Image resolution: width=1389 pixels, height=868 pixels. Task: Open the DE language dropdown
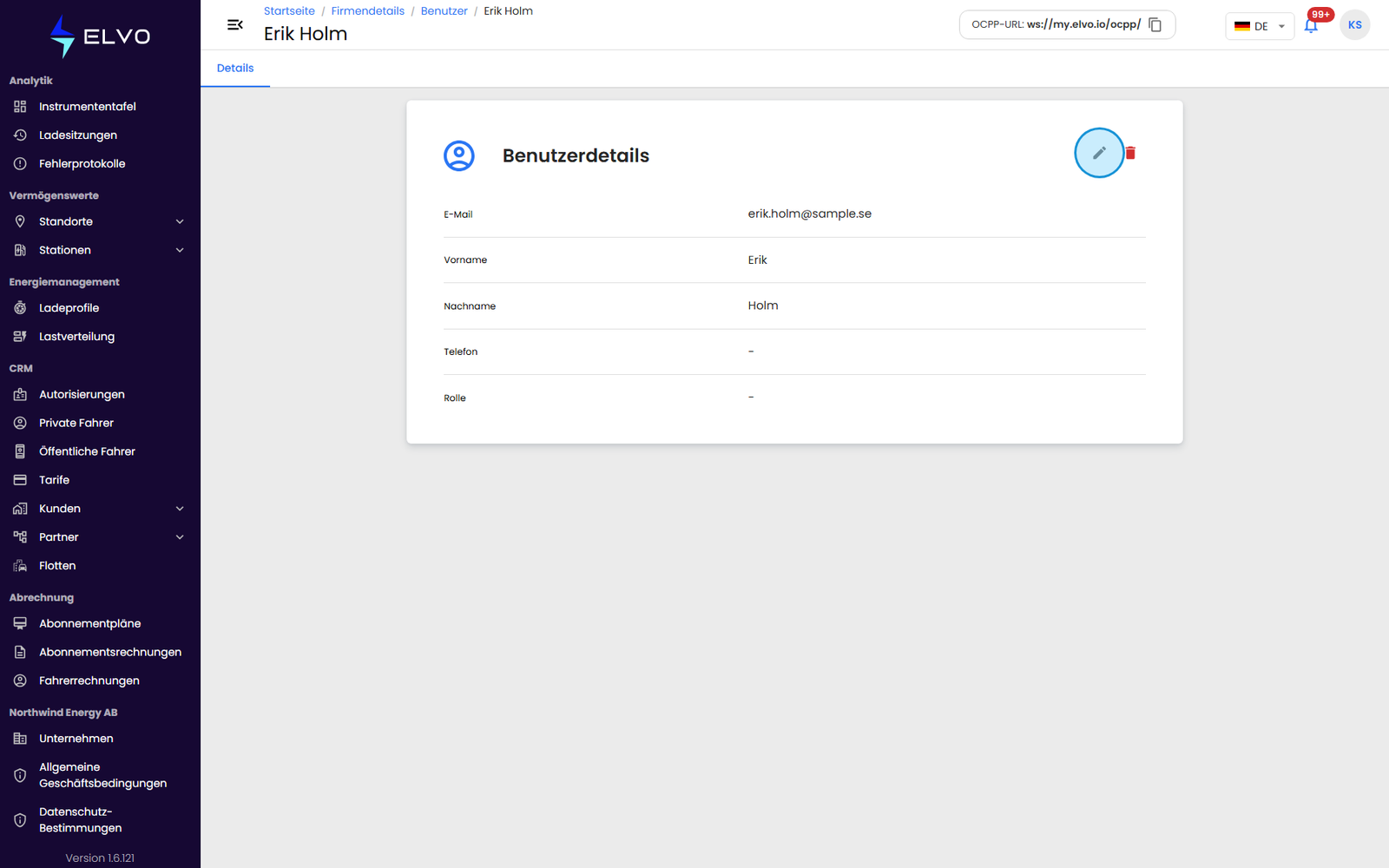pos(1260,26)
